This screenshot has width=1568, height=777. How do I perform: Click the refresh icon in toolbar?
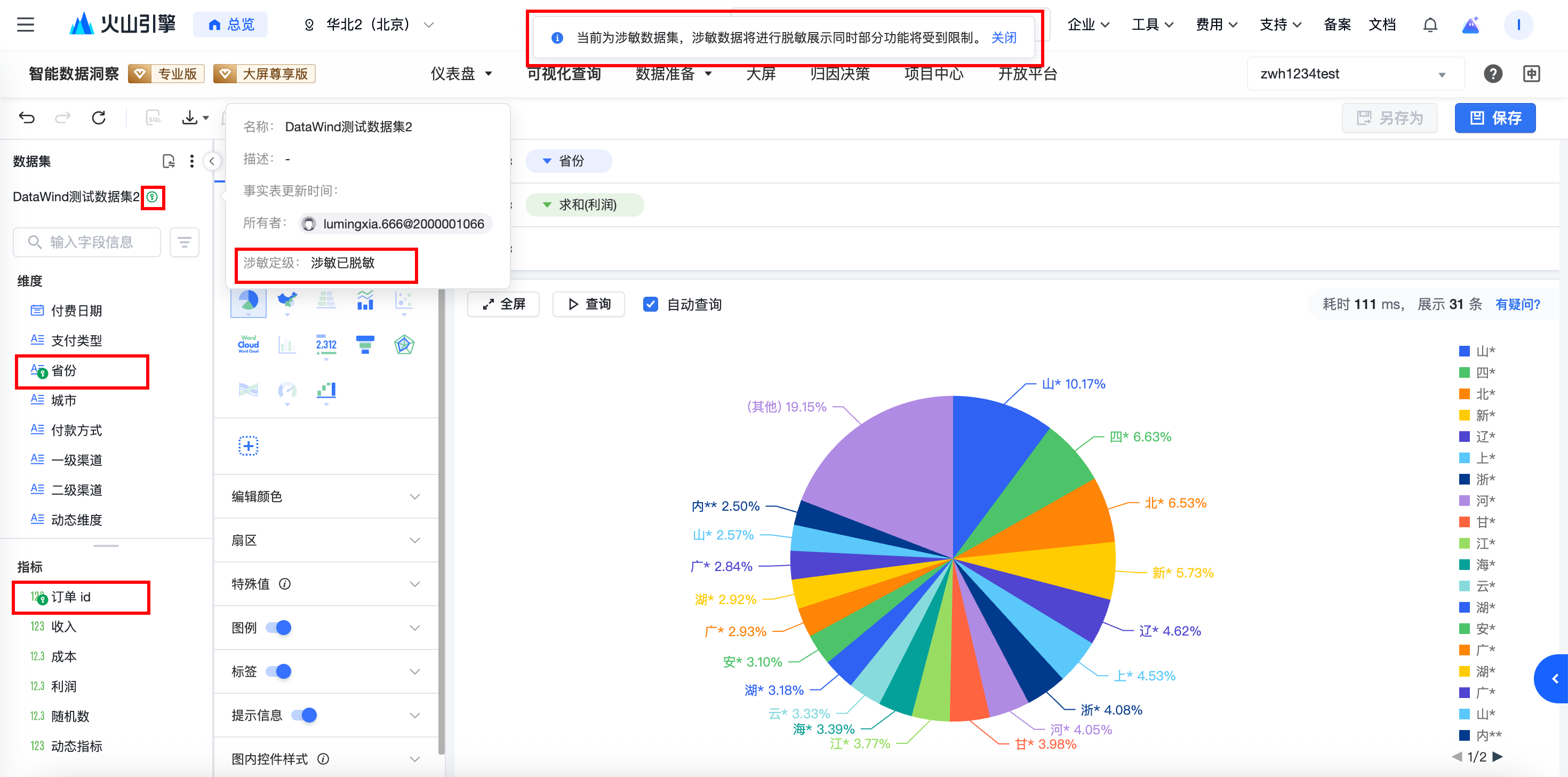pyautogui.click(x=99, y=117)
